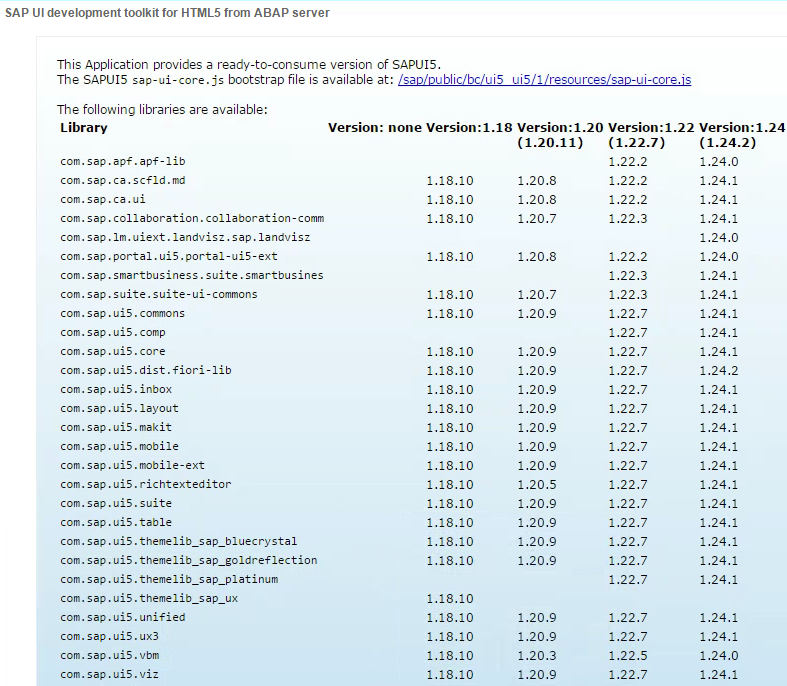Select 1.22.3 in smartbusiness row

pos(628,276)
